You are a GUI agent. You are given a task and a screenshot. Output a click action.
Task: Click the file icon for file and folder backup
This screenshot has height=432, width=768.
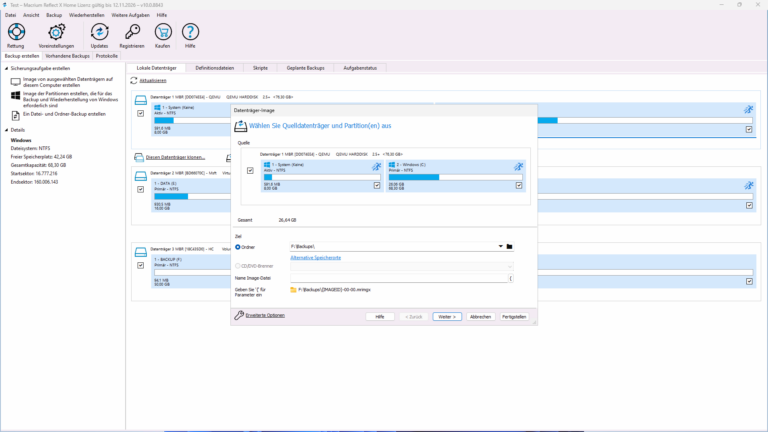coord(16,116)
